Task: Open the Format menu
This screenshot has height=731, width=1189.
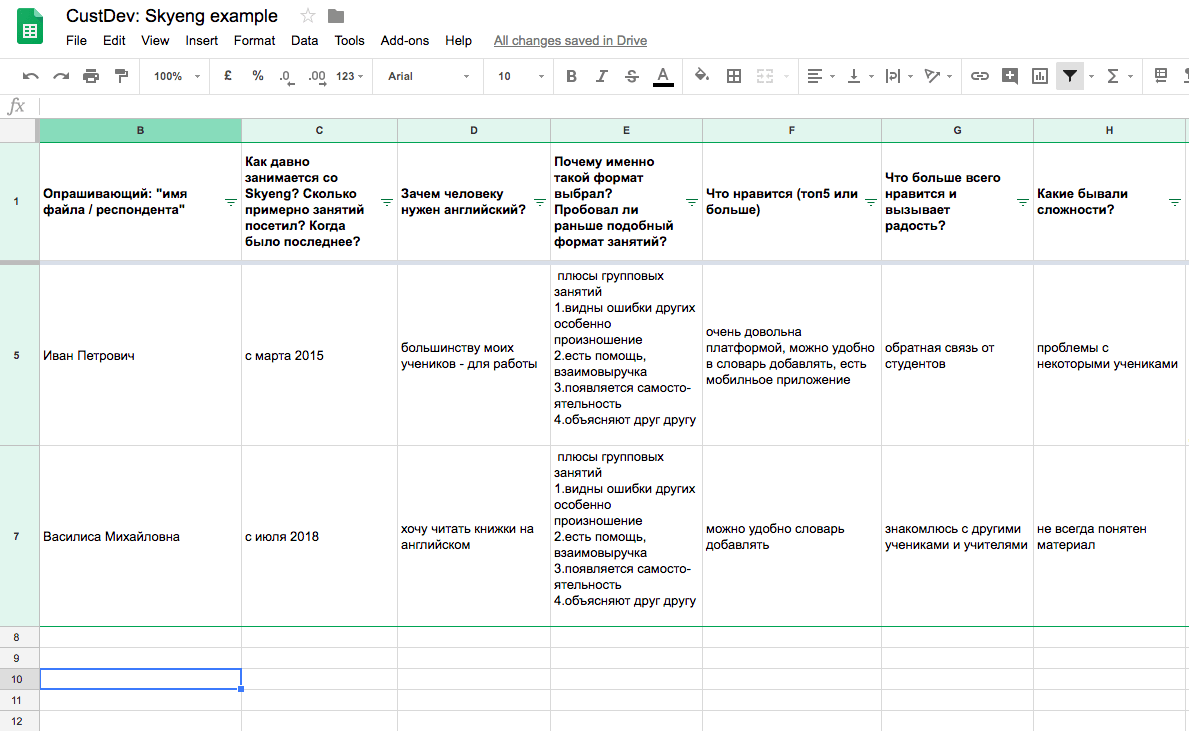Action: coord(254,40)
